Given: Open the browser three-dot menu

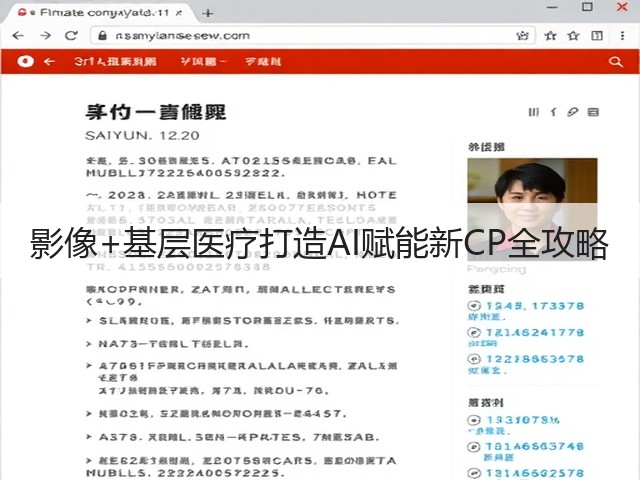Looking at the screenshot, I should (622, 36).
